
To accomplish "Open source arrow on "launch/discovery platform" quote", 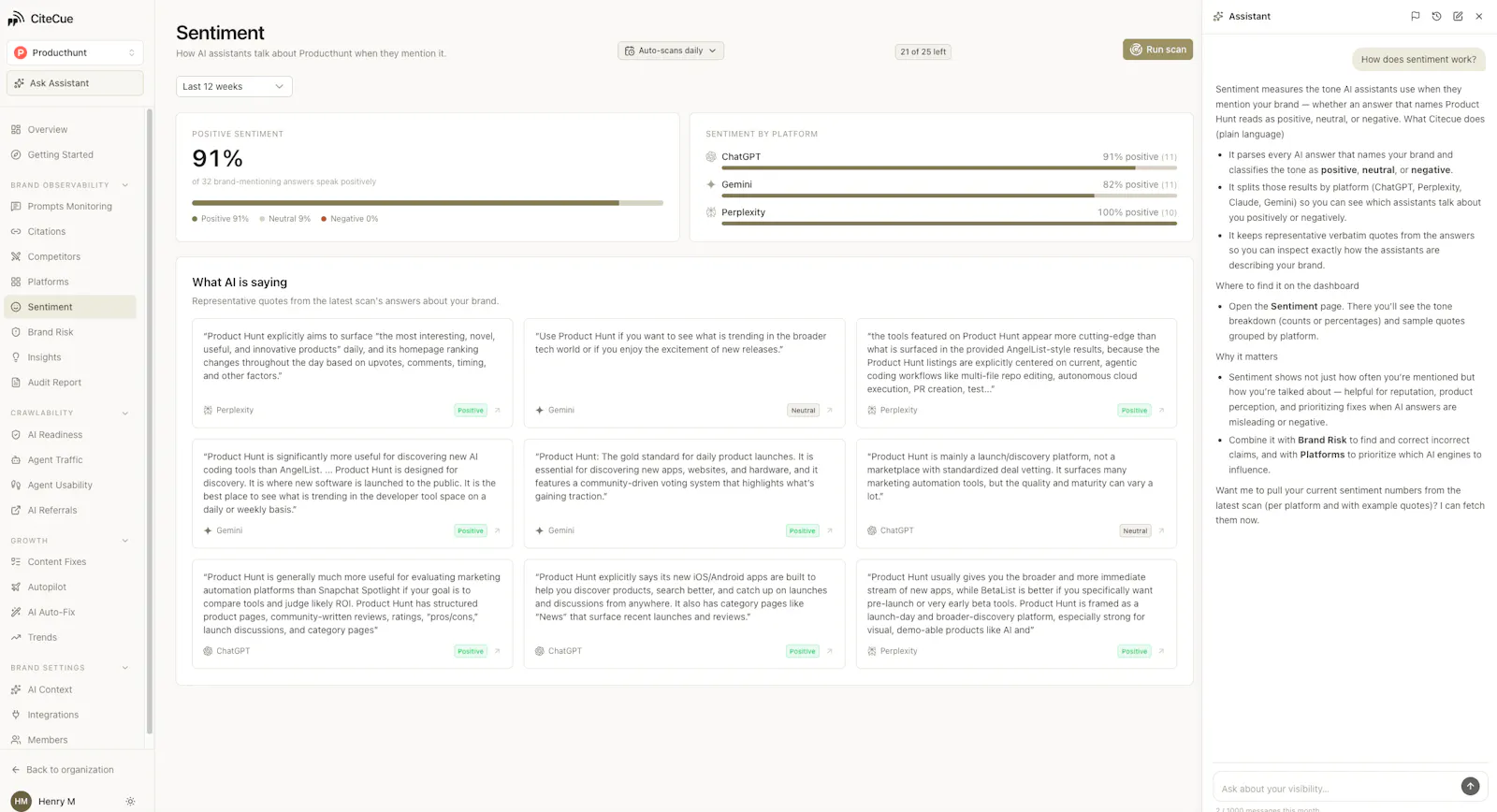I will click(x=1162, y=531).
